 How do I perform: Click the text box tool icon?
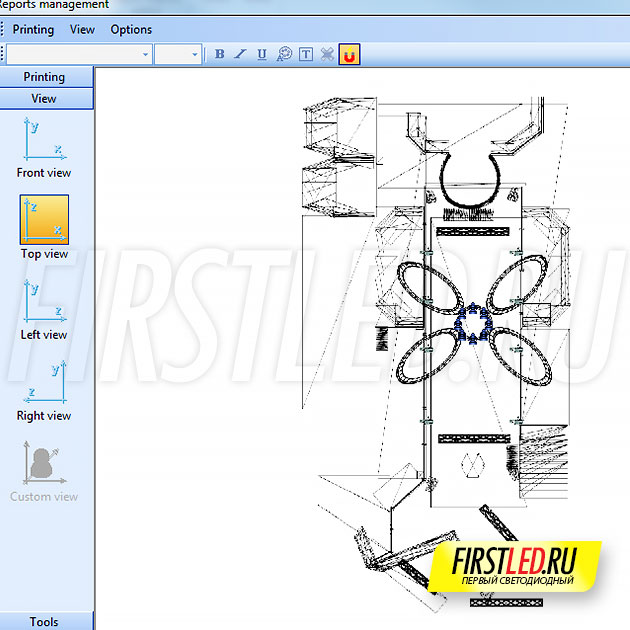point(305,54)
